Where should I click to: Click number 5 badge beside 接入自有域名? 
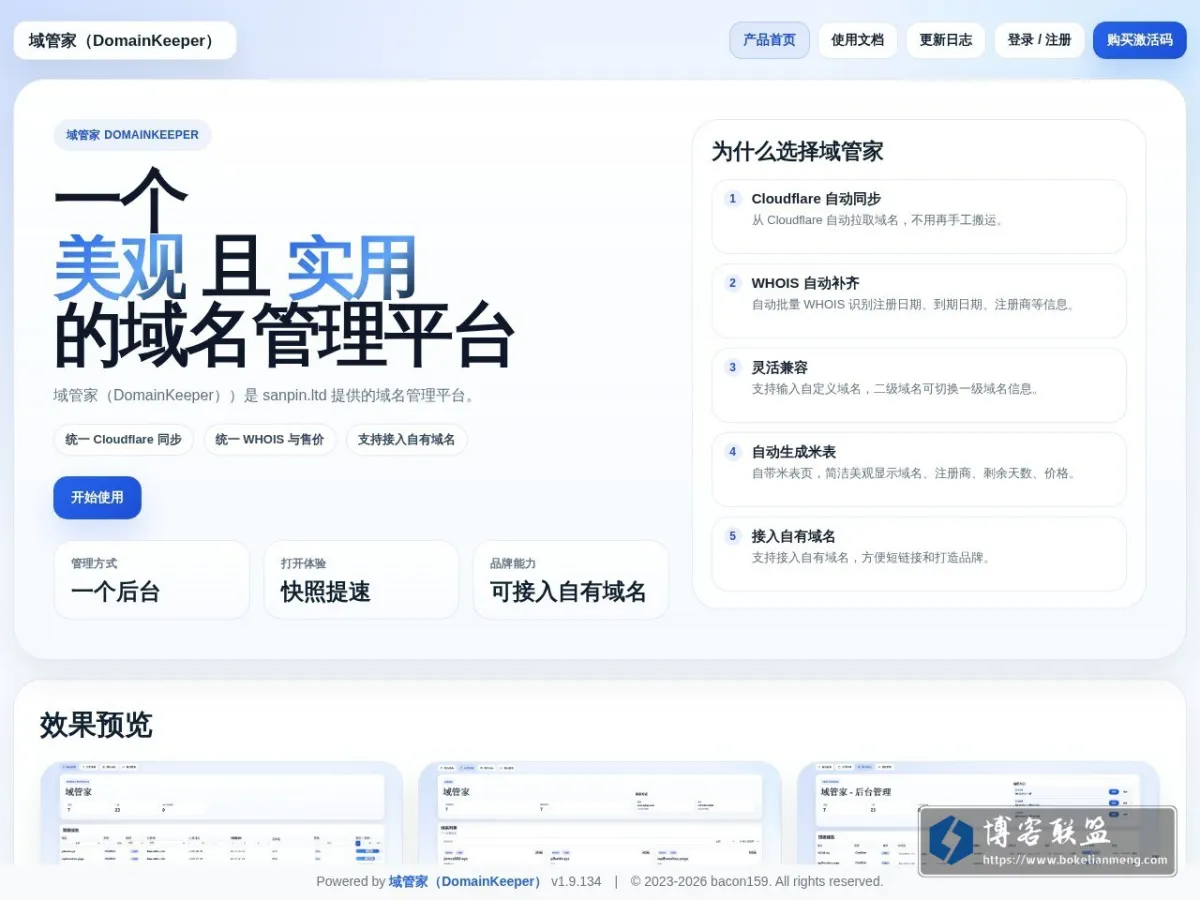coord(733,536)
